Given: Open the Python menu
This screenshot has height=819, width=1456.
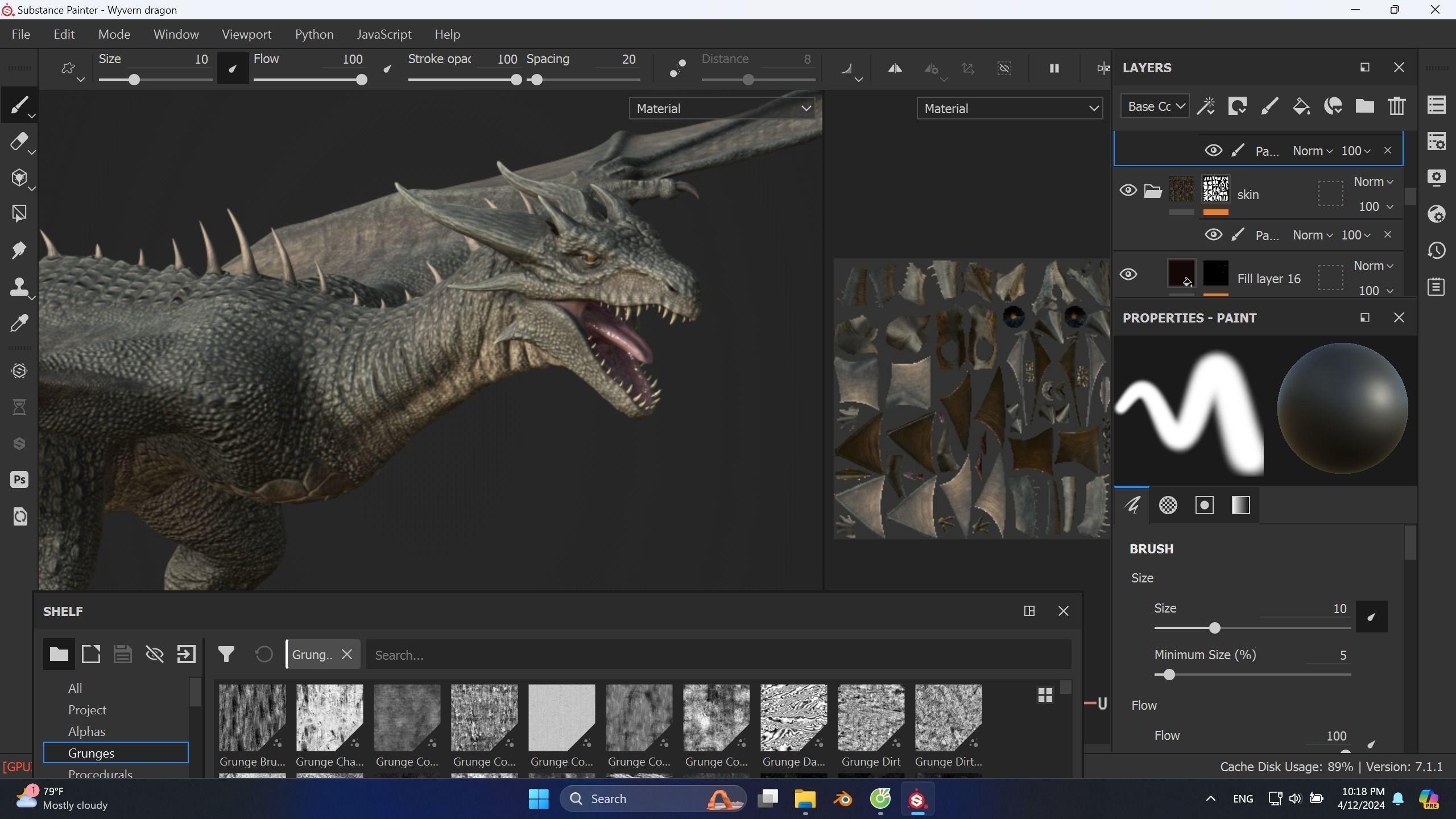Looking at the screenshot, I should click(314, 34).
